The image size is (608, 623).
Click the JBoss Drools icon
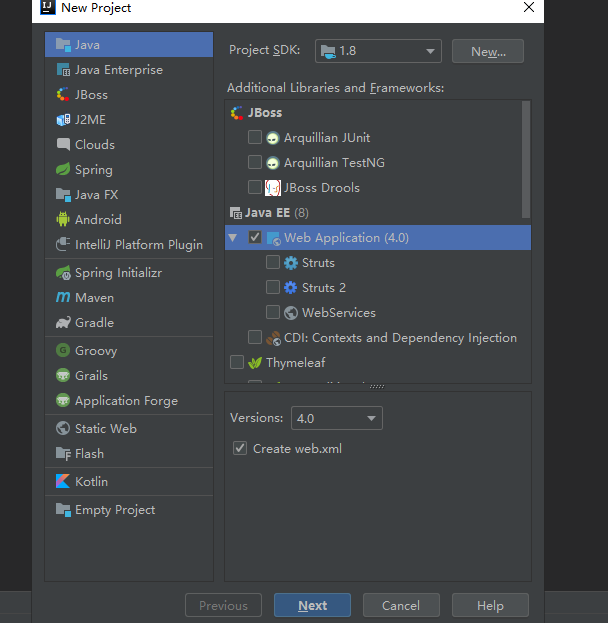coord(273,188)
